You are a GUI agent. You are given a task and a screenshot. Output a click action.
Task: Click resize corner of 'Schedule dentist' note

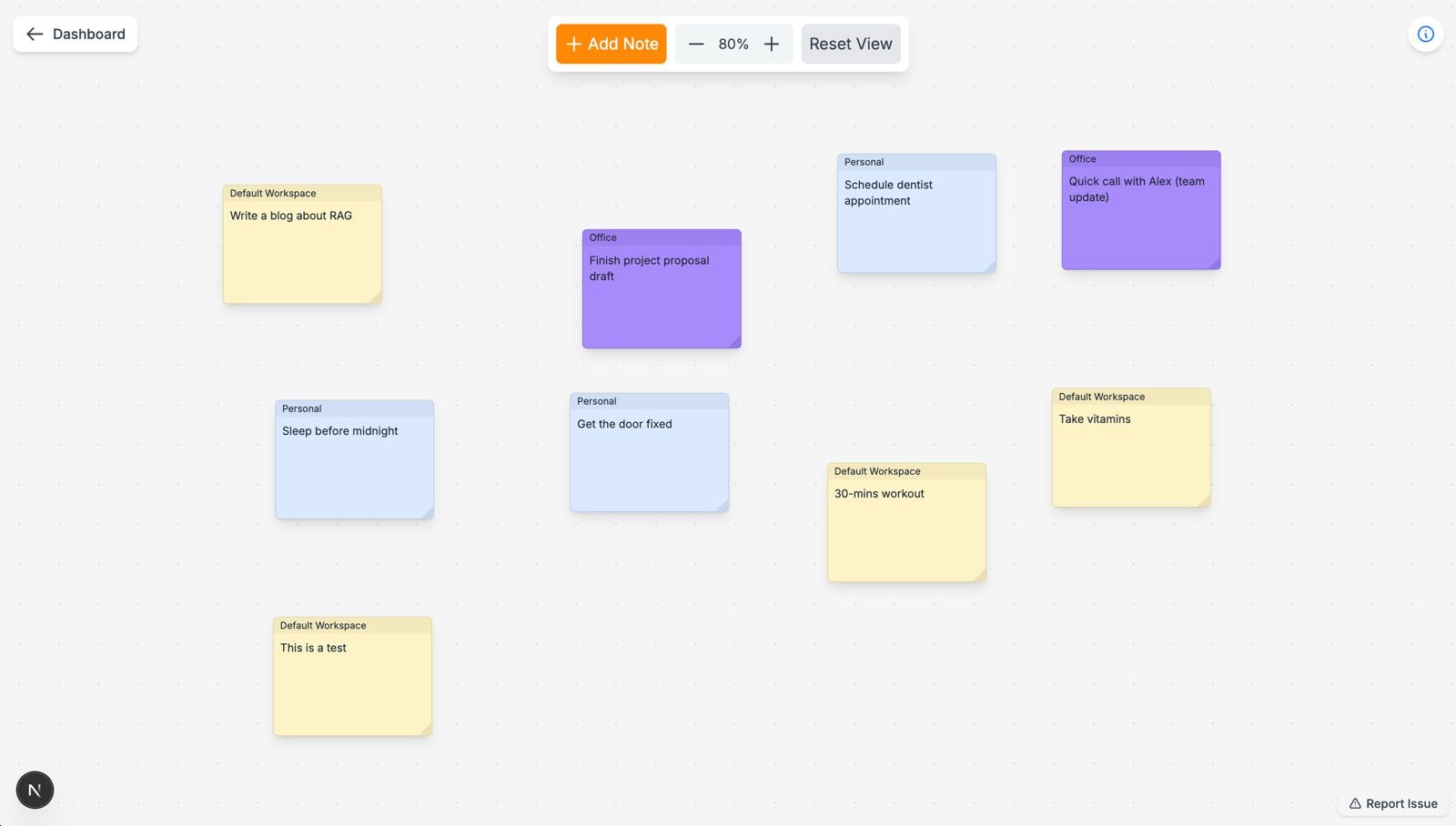tap(990, 267)
